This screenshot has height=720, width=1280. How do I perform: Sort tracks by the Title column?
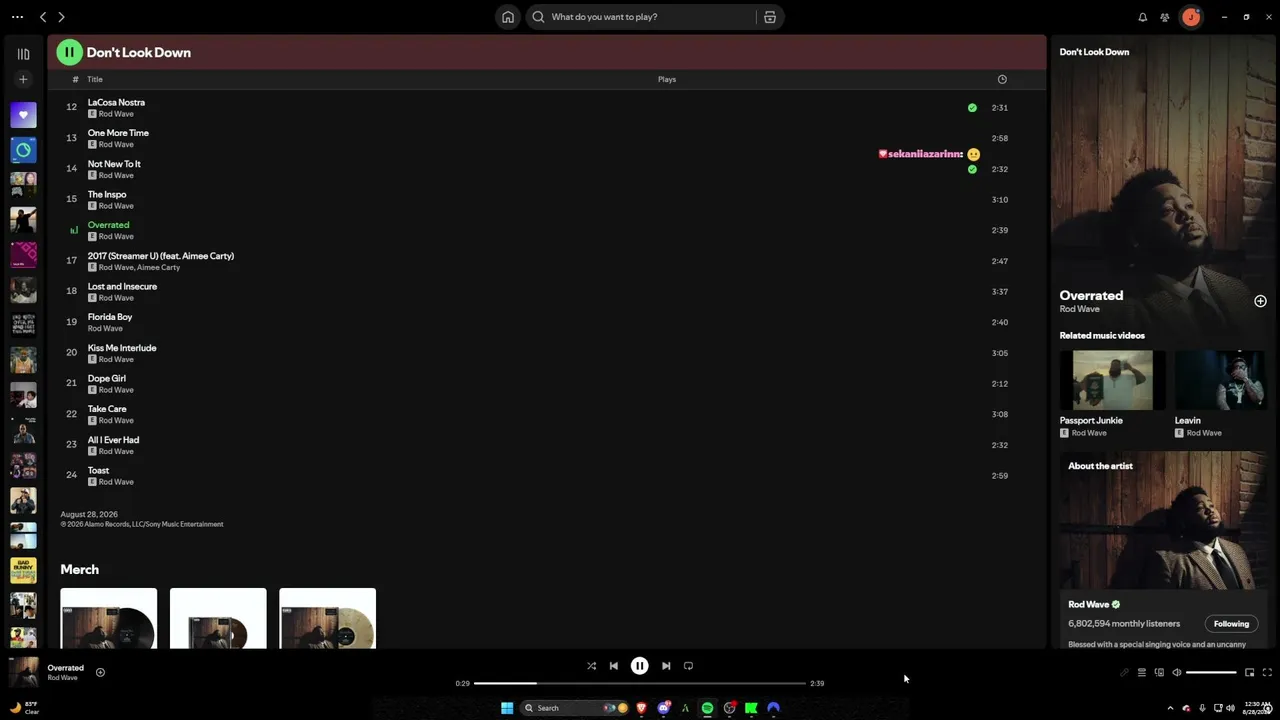coord(95,79)
